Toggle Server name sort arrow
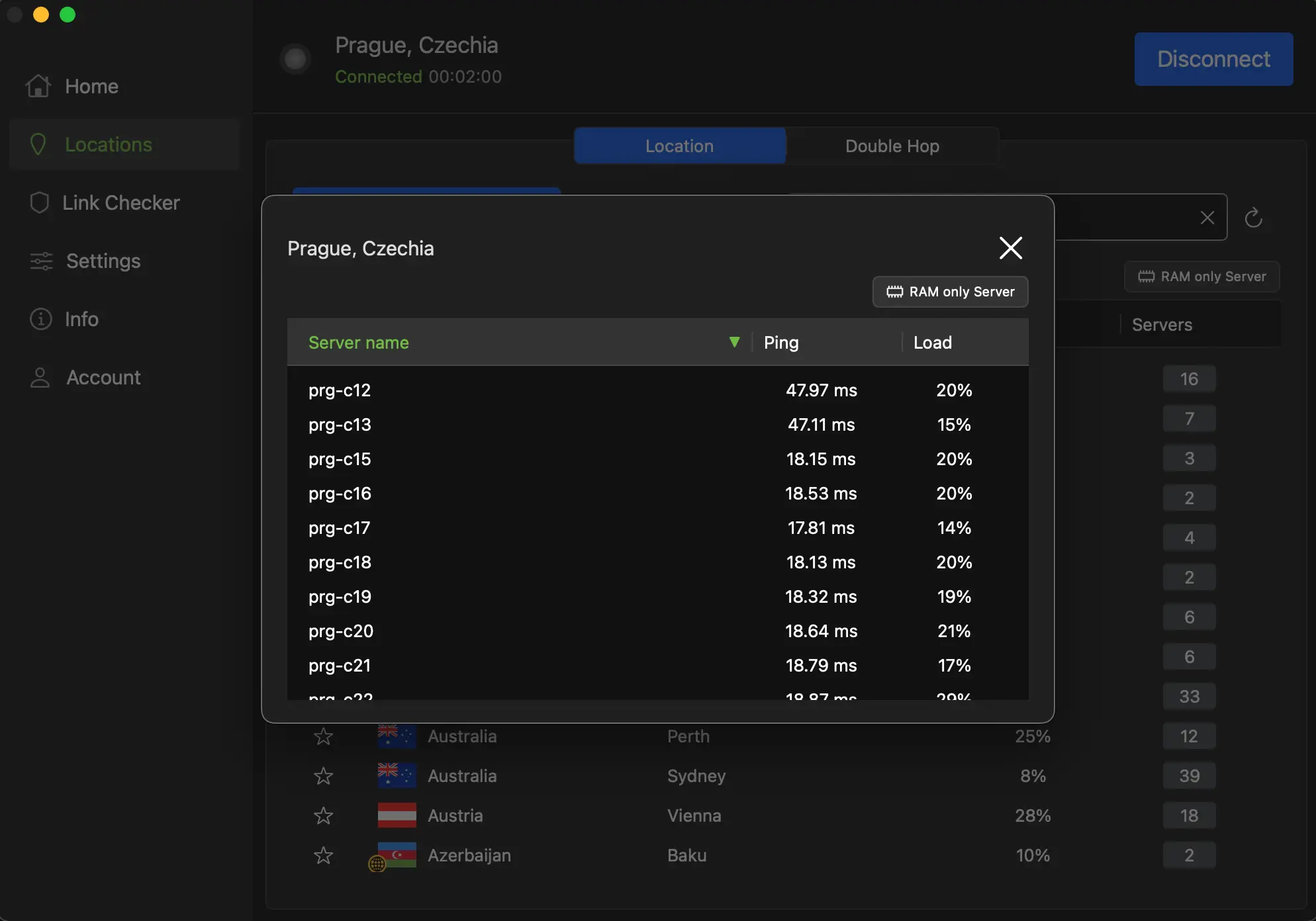This screenshot has width=1316, height=921. [x=734, y=342]
